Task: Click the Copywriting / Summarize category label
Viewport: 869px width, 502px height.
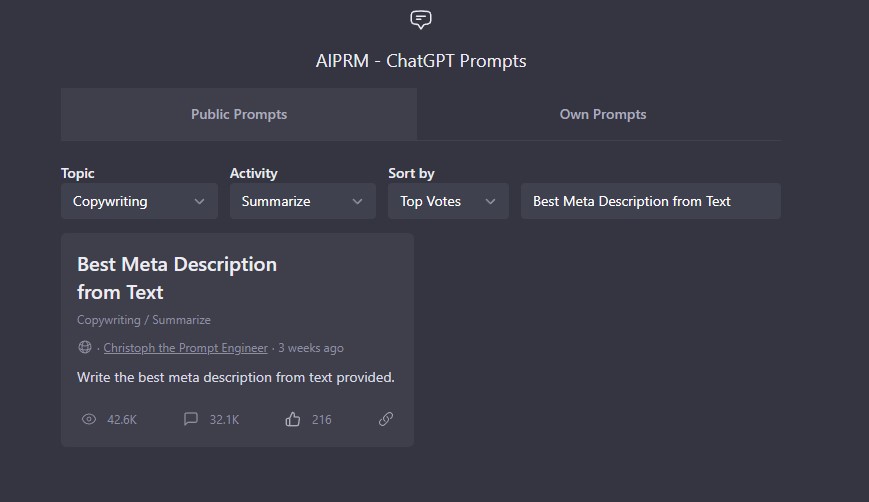Action: [144, 320]
